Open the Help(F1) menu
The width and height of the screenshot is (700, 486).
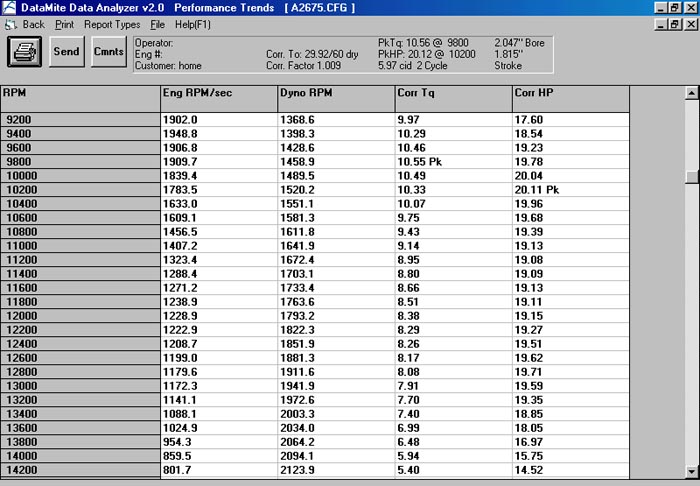click(192, 25)
